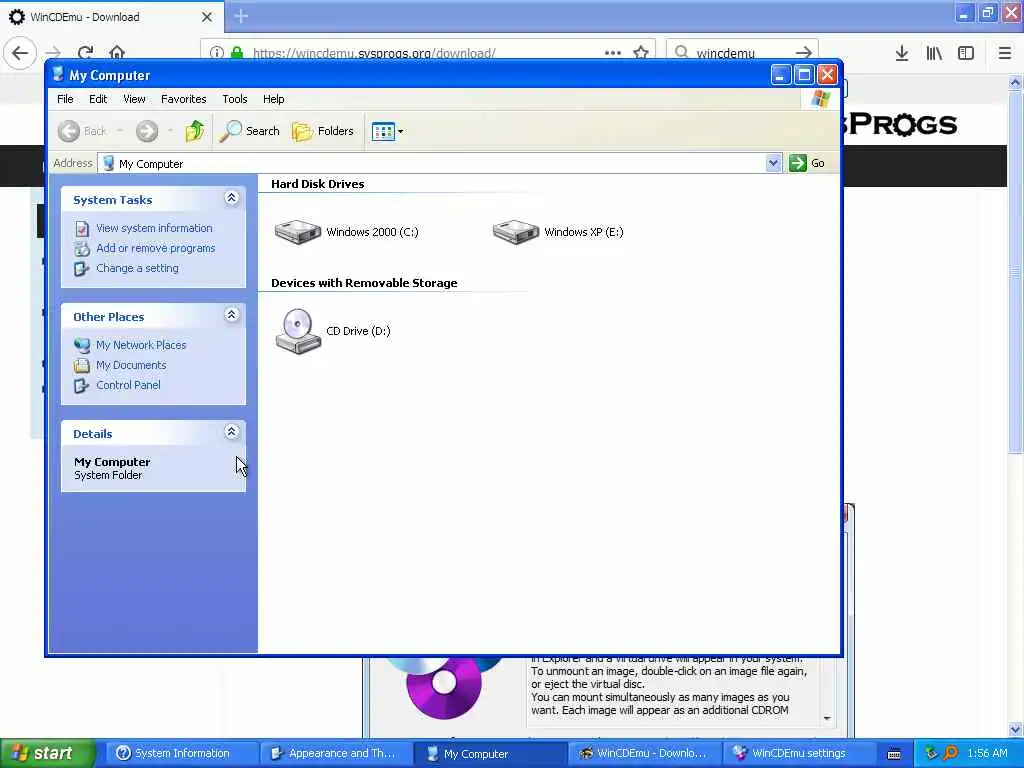Open the Windows 2000 (C:) drive icon
The height and width of the screenshot is (768, 1024).
(x=298, y=232)
